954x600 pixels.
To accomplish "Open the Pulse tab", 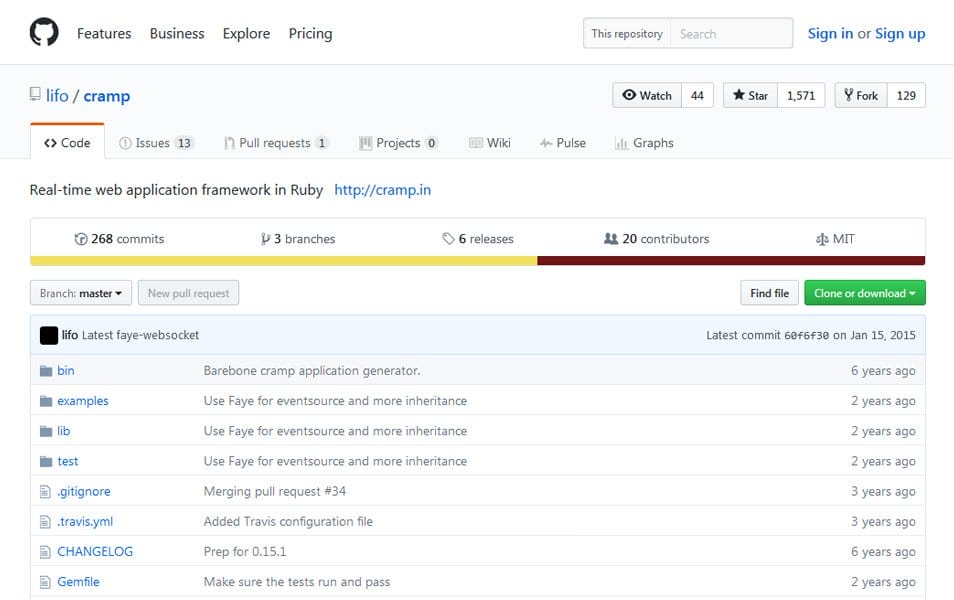I will pyautogui.click(x=563, y=143).
